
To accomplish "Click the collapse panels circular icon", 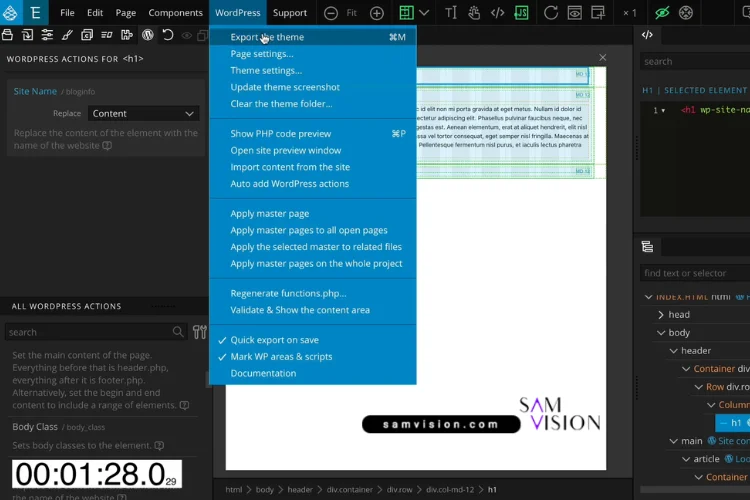I will click(x=686, y=13).
